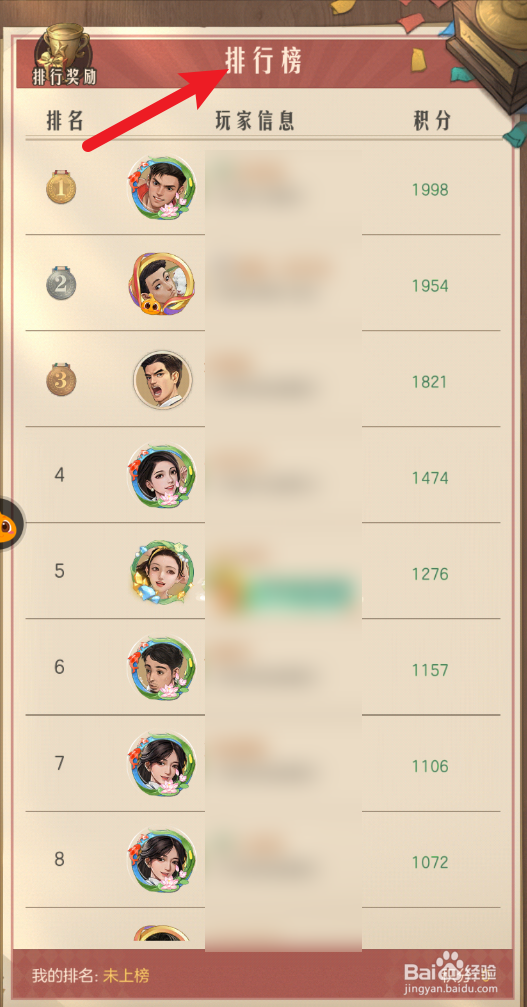Click the Baidu 经验 watermark logo
Viewport: 527px width, 1007px height.
coord(451,975)
